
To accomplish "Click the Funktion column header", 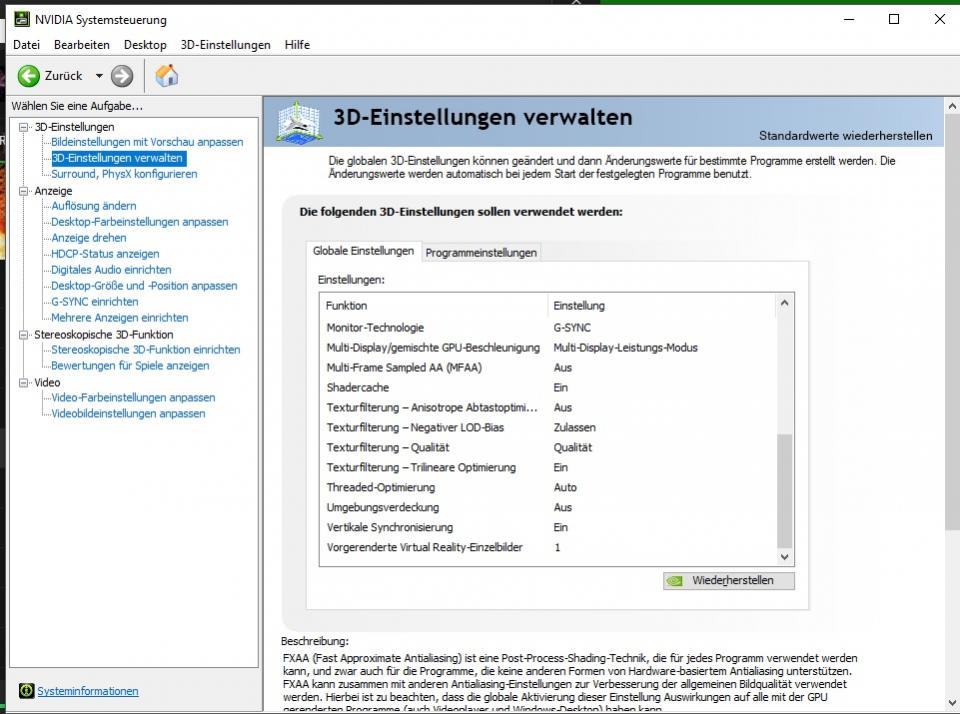I will [x=433, y=305].
